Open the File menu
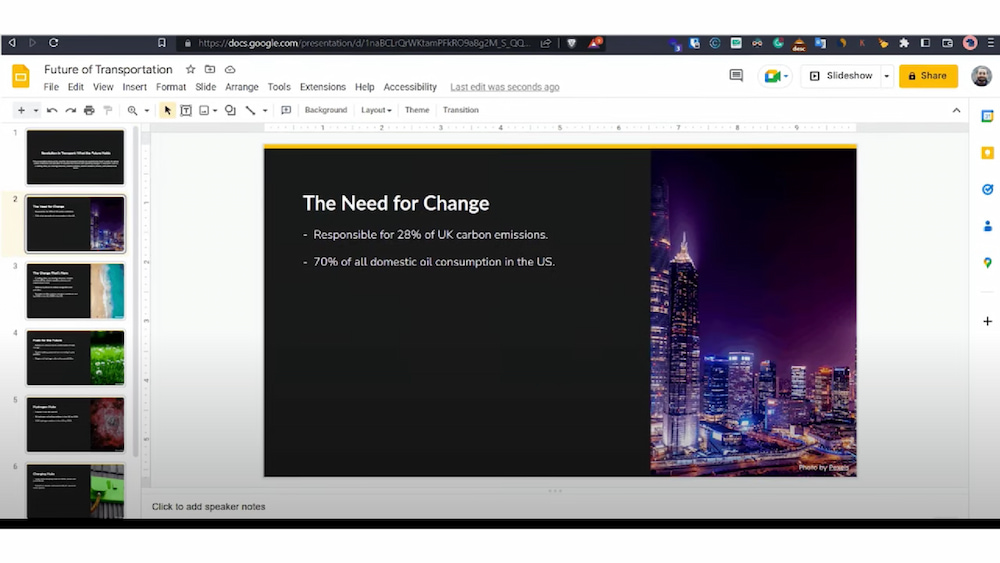1000x563 pixels. click(x=51, y=87)
